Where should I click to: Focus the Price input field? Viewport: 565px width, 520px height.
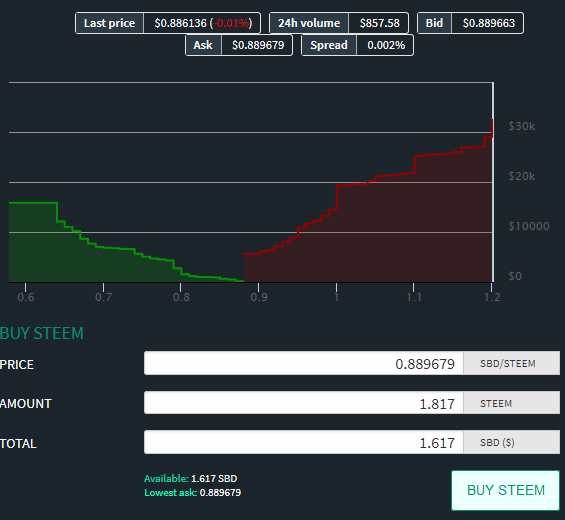tap(304, 363)
